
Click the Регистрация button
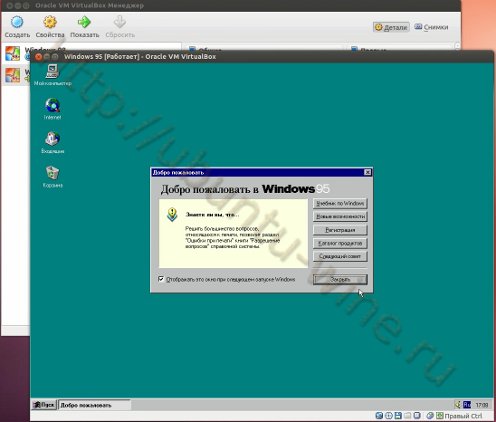coord(340,230)
